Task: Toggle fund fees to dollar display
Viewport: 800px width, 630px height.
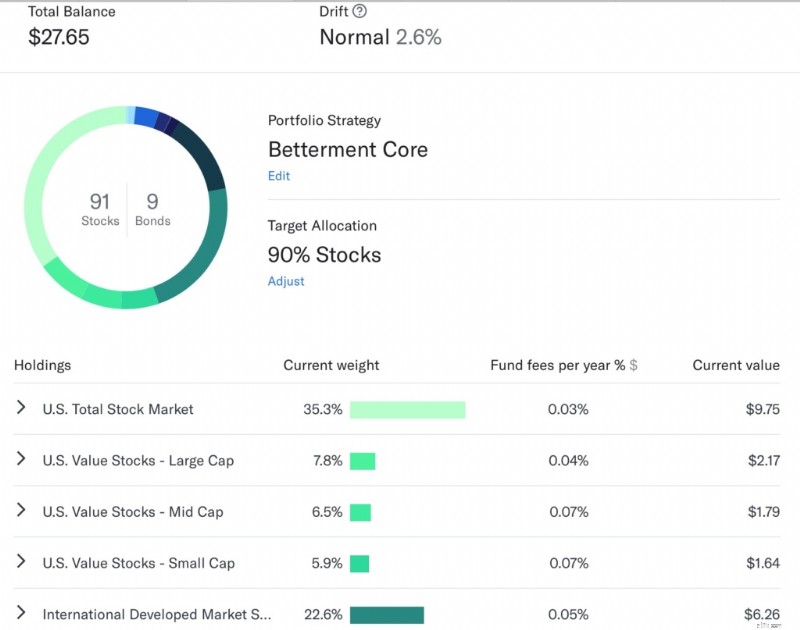Action: click(633, 365)
